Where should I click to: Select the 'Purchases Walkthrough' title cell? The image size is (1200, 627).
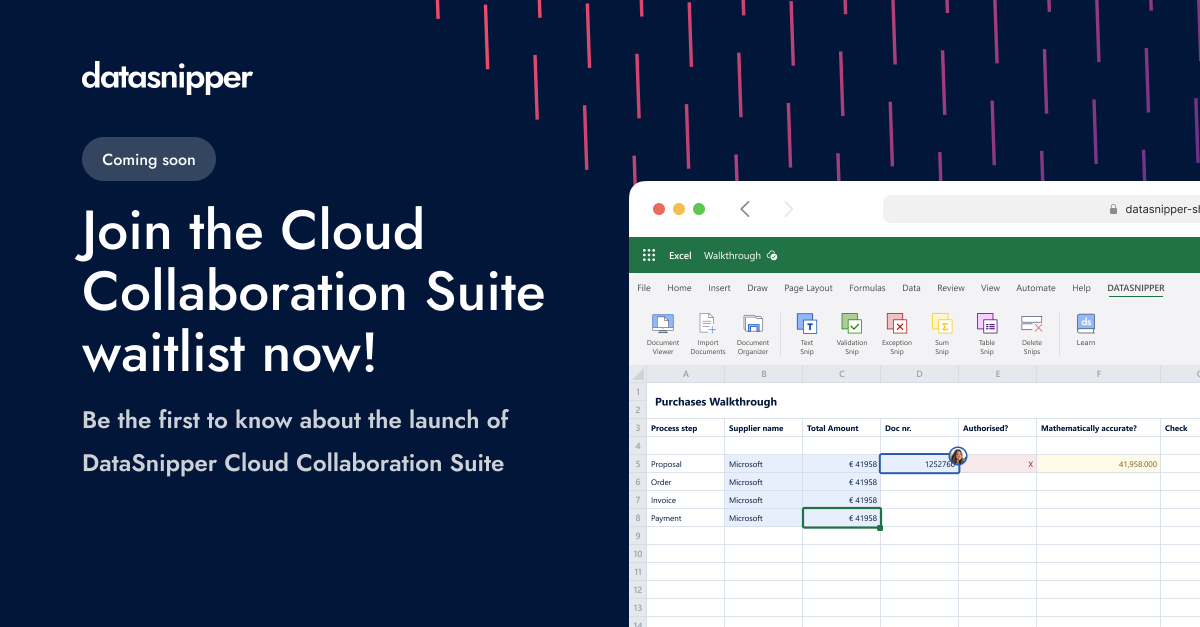tap(715, 401)
